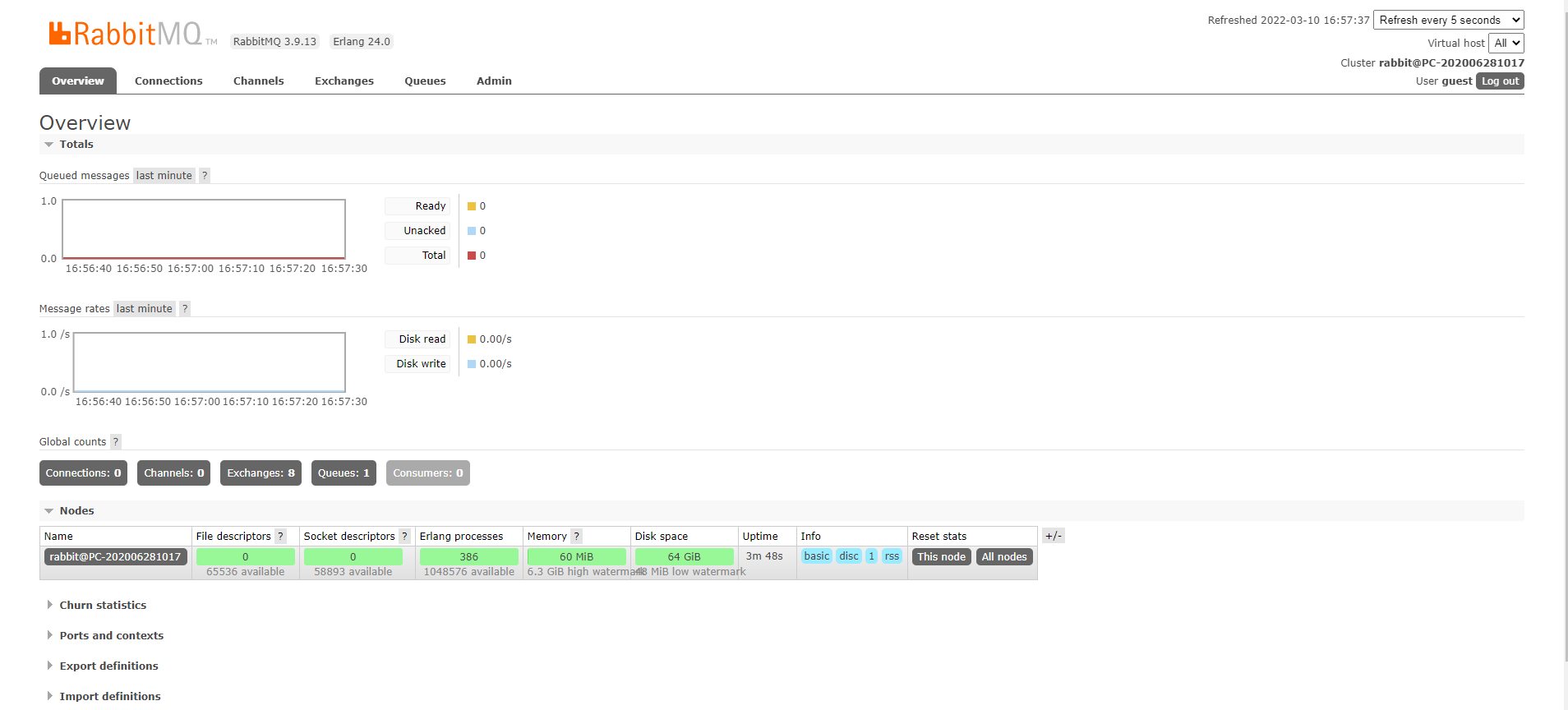The image size is (1568, 710).
Task: Click the Erlang 24.0 version label
Action: 362,42
